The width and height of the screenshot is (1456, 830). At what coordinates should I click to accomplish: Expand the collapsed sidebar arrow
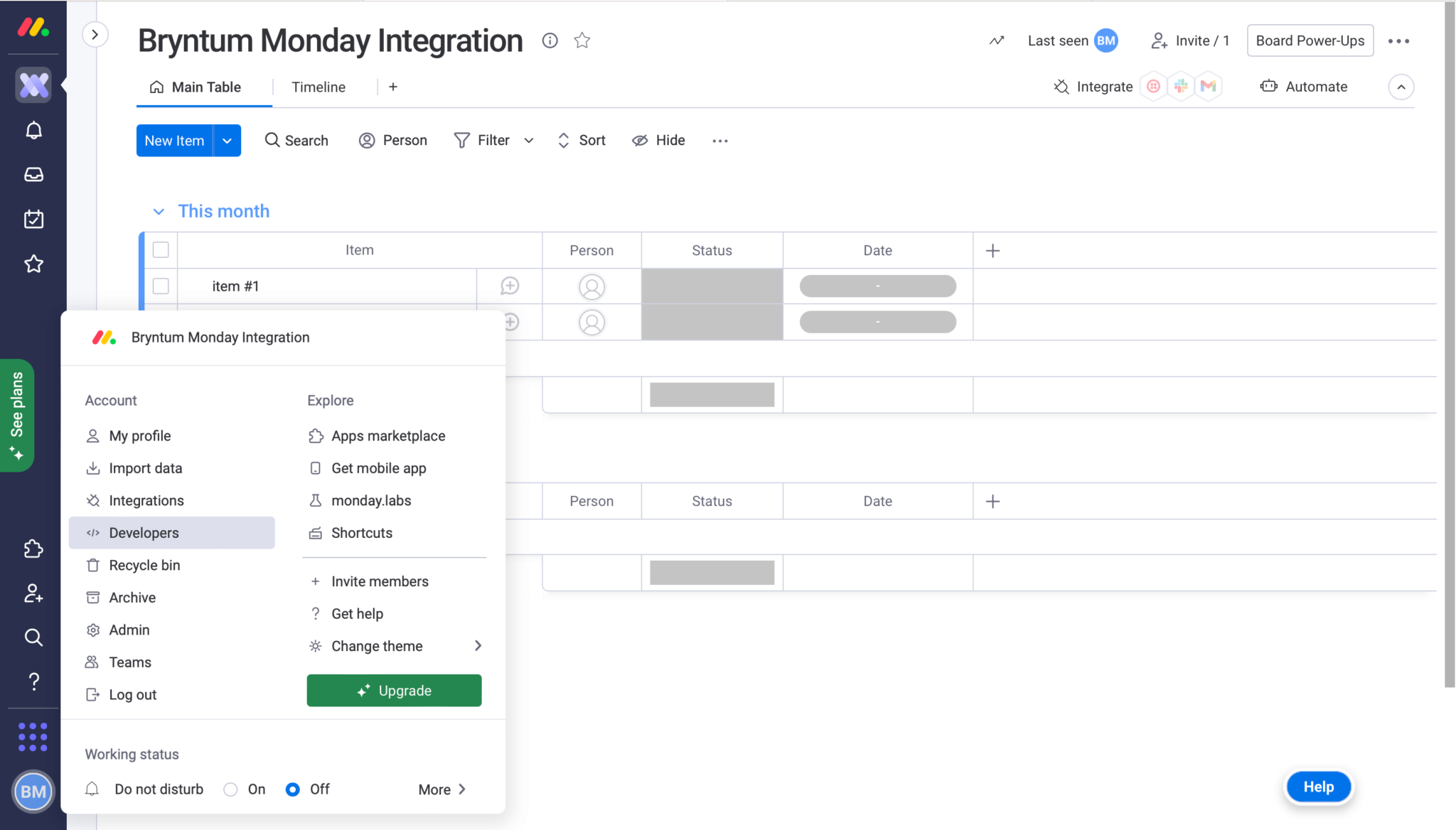(95, 34)
